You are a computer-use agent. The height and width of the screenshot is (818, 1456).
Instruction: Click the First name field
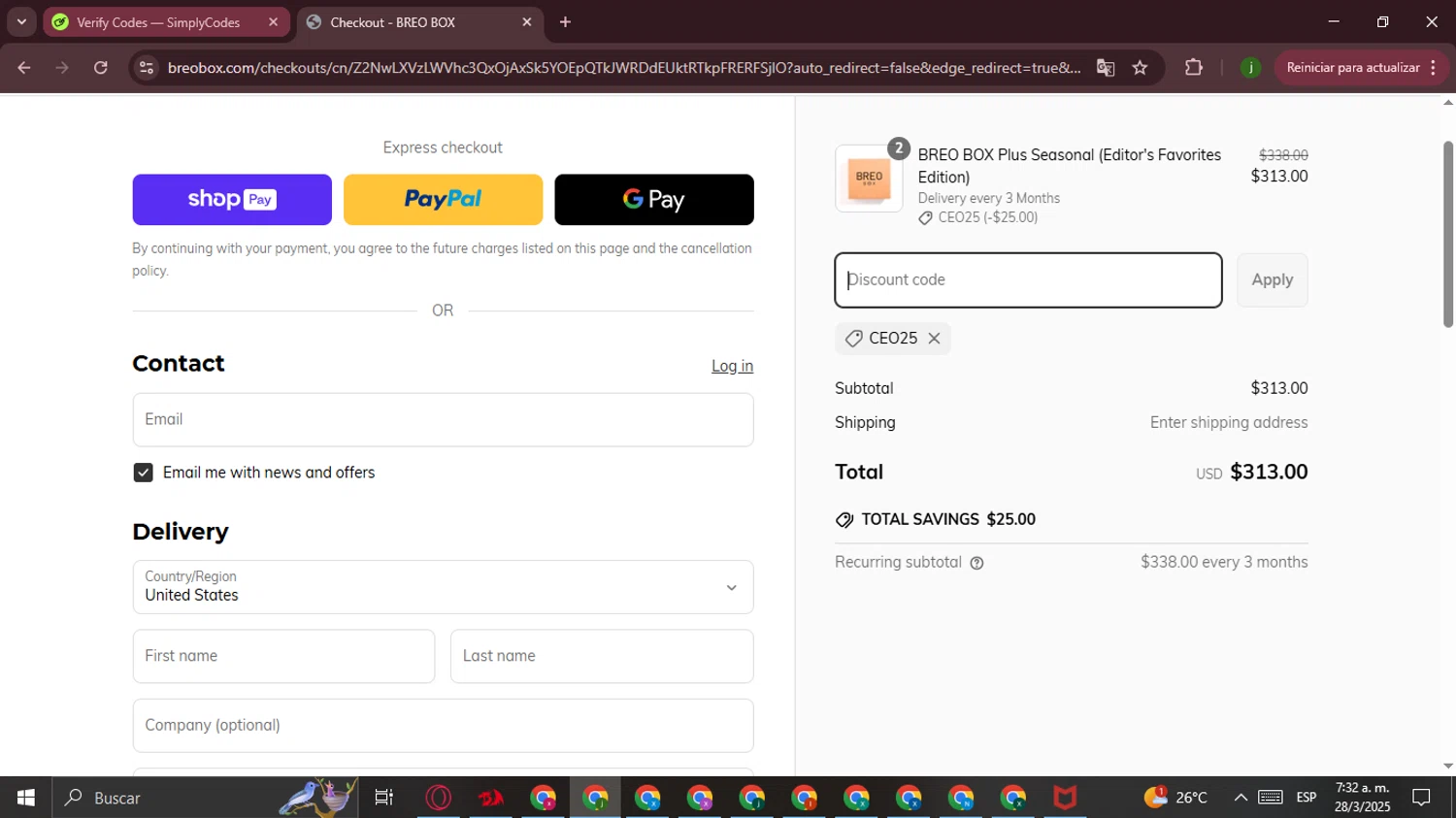coord(283,656)
